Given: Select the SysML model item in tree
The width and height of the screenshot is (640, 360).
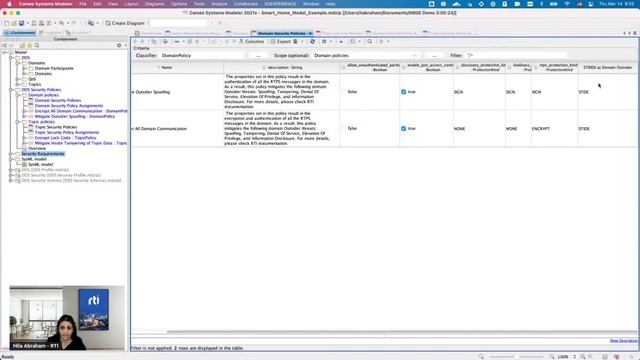Looking at the screenshot, I should [40, 164].
